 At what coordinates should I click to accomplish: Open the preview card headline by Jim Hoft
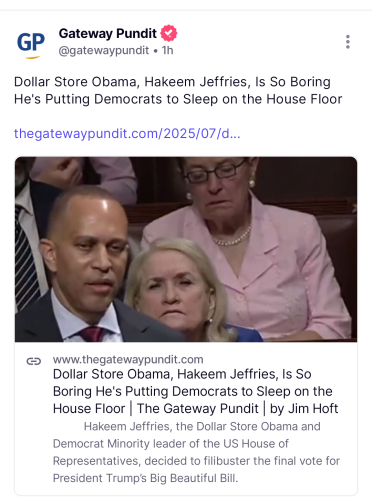[x=196, y=391]
